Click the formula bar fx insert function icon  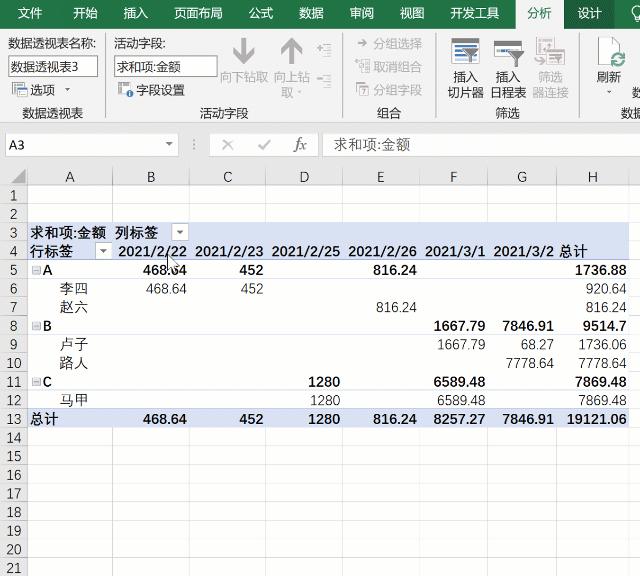coord(300,145)
